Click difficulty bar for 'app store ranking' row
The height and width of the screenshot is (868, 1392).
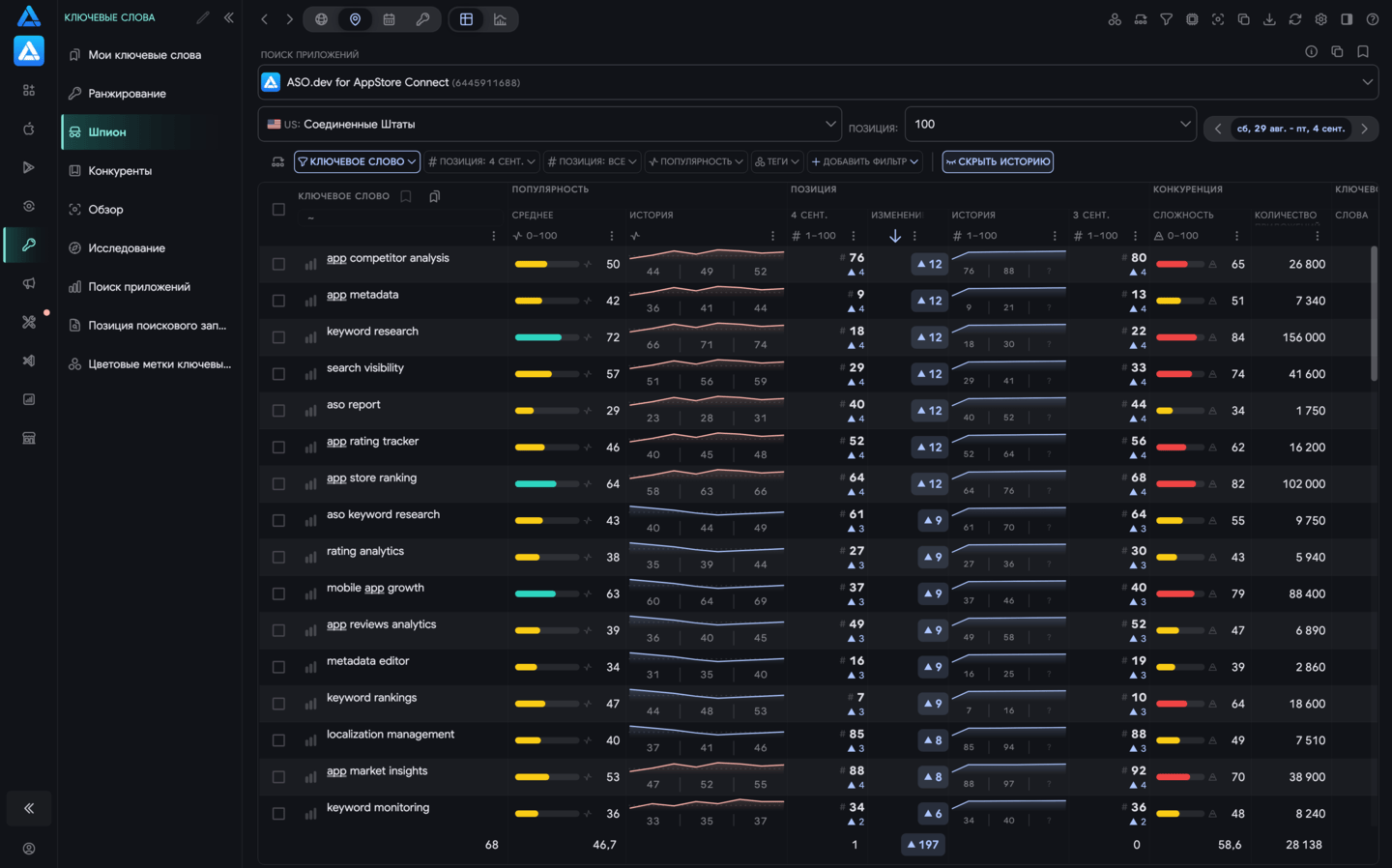coord(1181,484)
